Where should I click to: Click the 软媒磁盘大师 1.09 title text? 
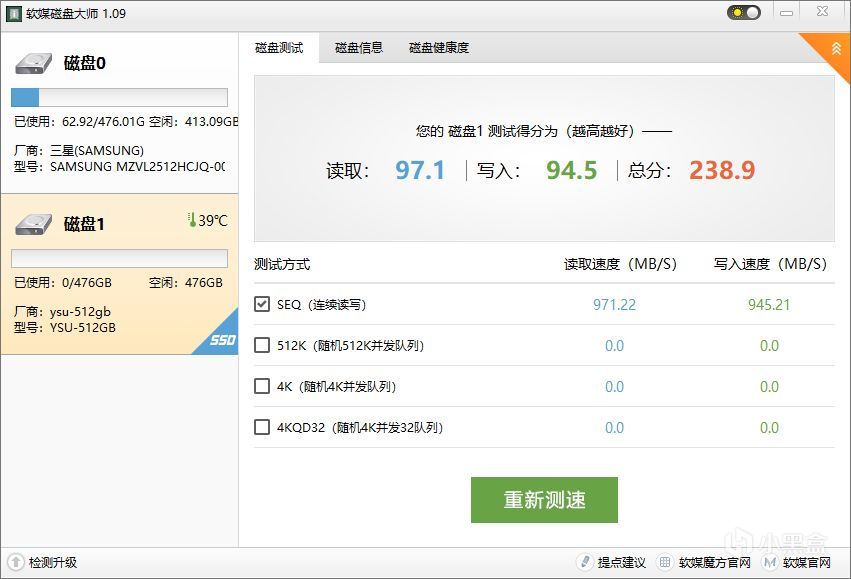[76, 14]
